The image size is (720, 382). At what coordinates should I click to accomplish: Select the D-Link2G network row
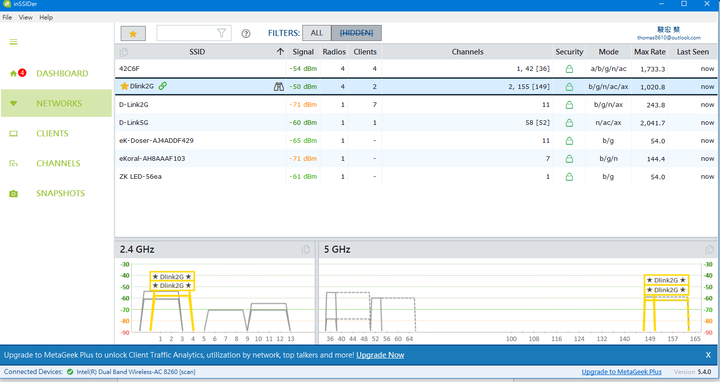pos(416,105)
